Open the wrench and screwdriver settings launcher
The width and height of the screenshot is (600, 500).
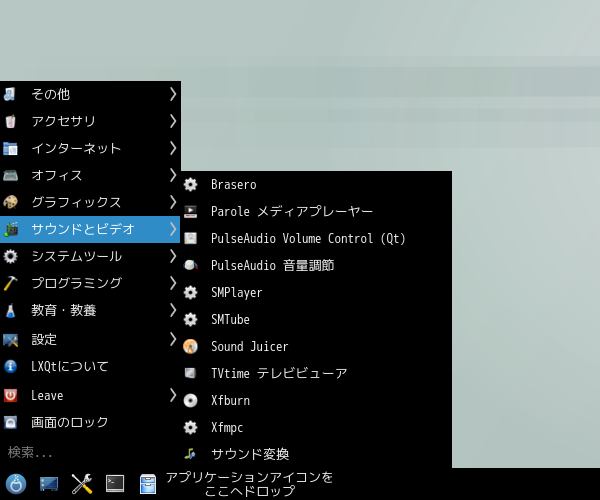pyautogui.click(x=82, y=484)
